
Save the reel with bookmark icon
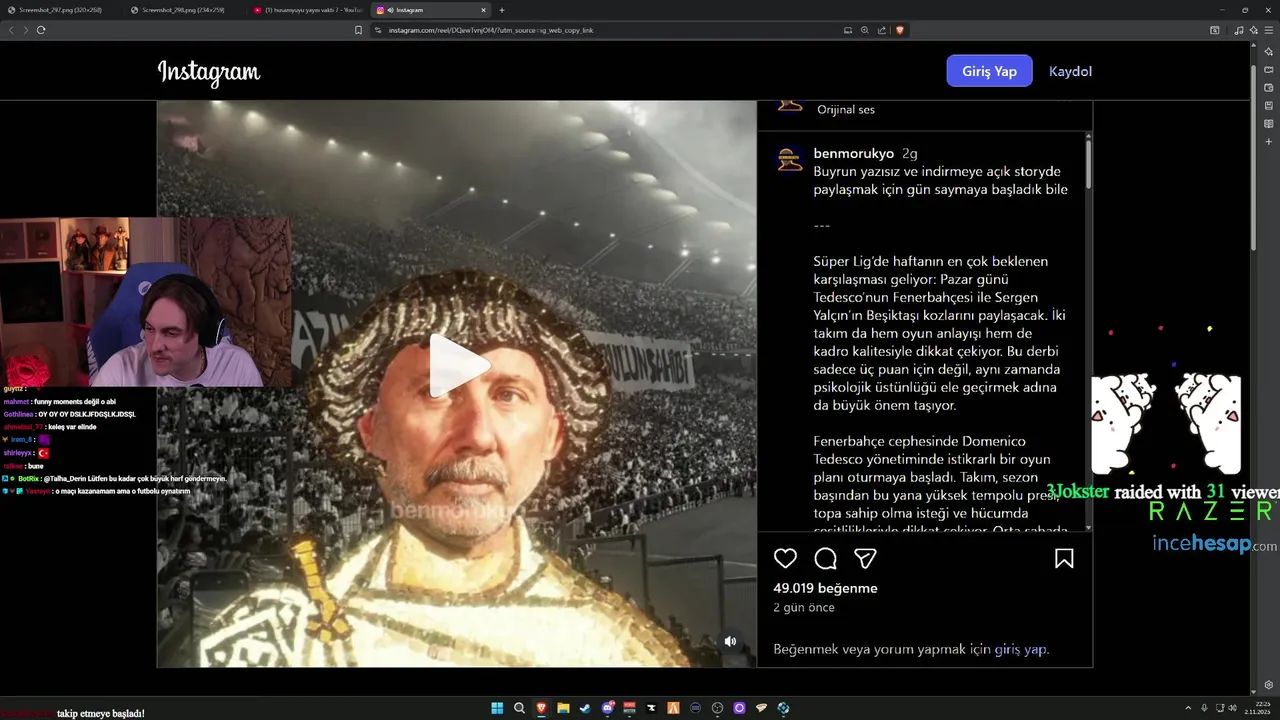click(1064, 558)
